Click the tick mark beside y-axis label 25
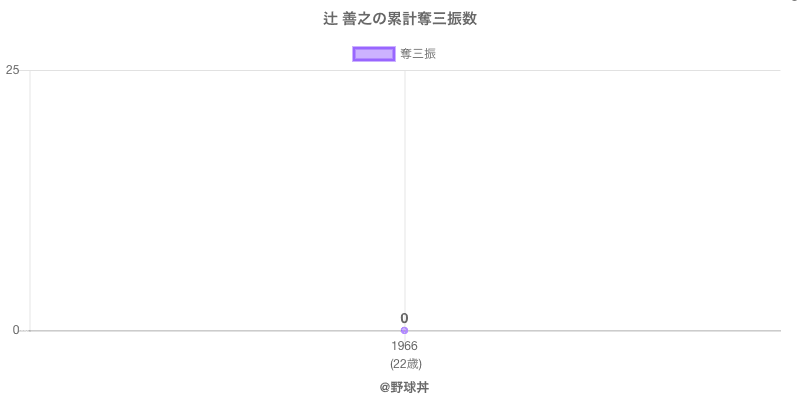 tap(25, 70)
